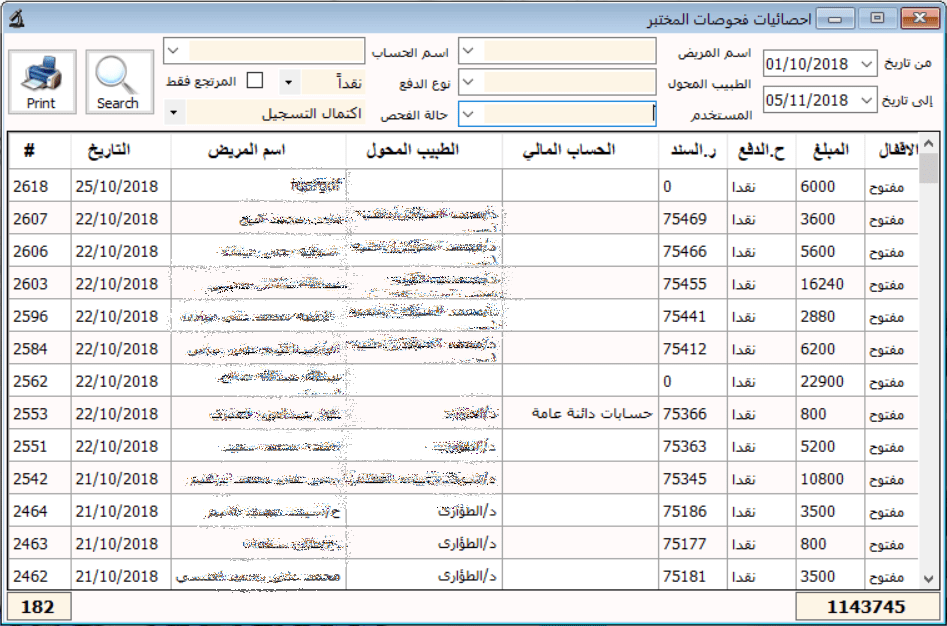Expand the نوع الدفع dropdown arrow

point(289,82)
